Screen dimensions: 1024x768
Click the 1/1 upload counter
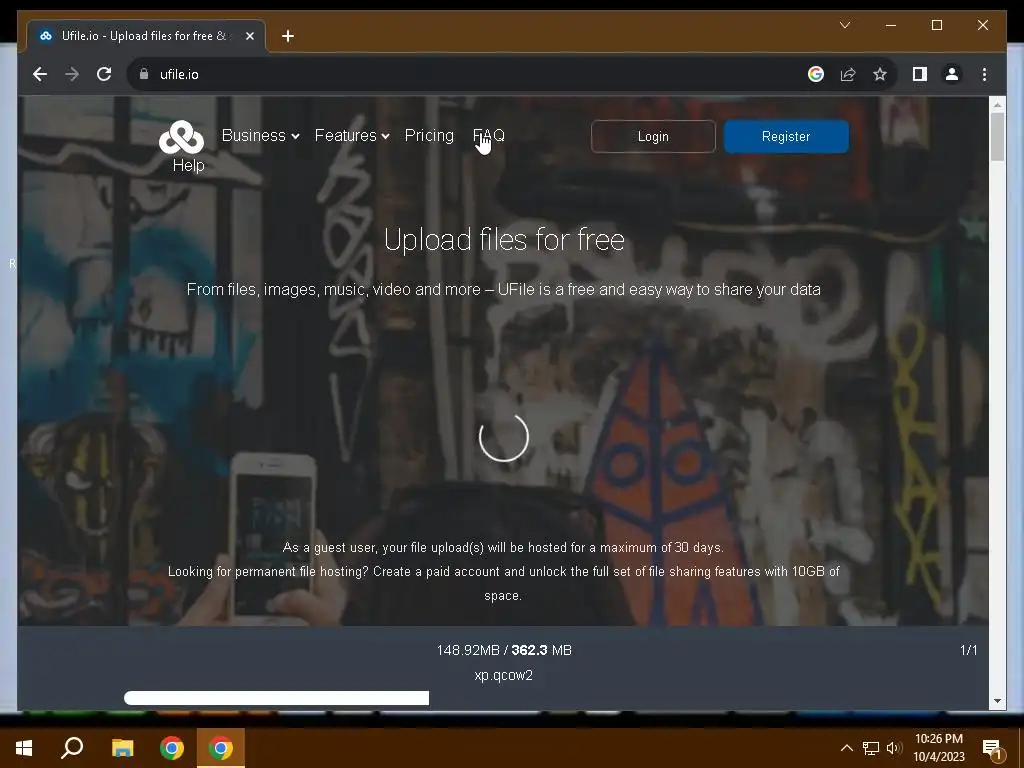pyautogui.click(x=968, y=650)
